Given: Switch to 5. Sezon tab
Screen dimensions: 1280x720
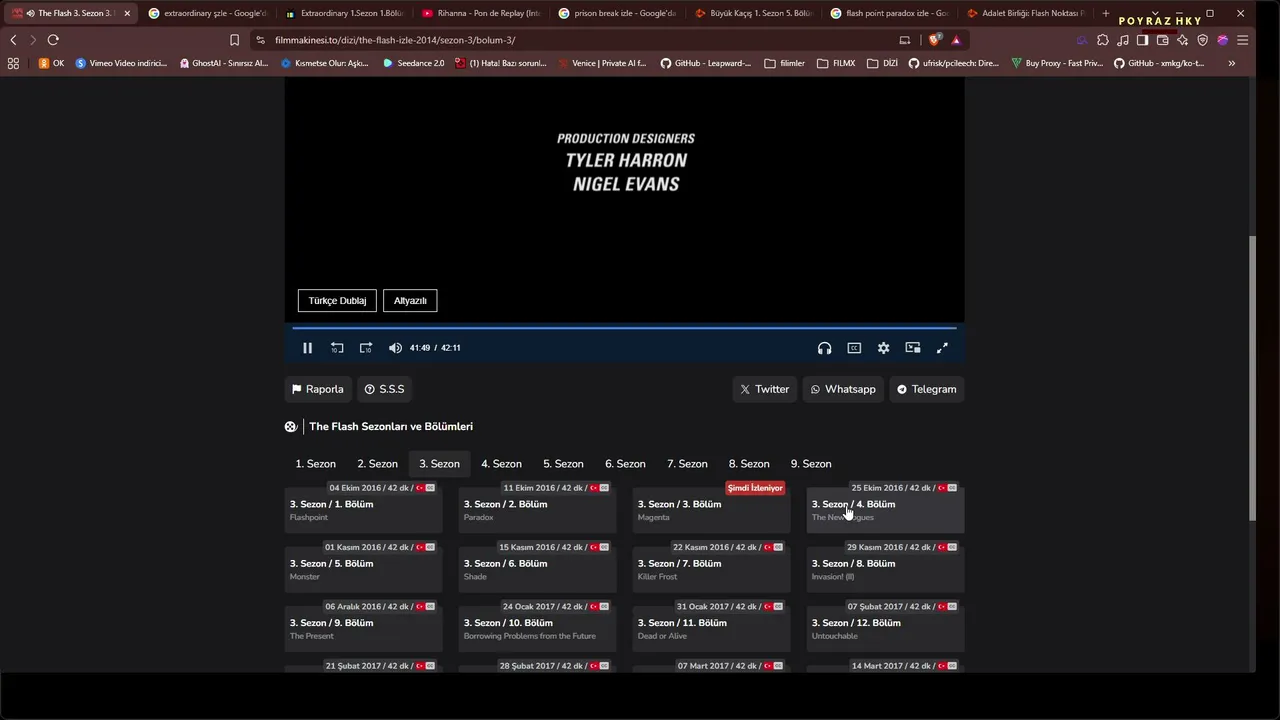Looking at the screenshot, I should [563, 464].
